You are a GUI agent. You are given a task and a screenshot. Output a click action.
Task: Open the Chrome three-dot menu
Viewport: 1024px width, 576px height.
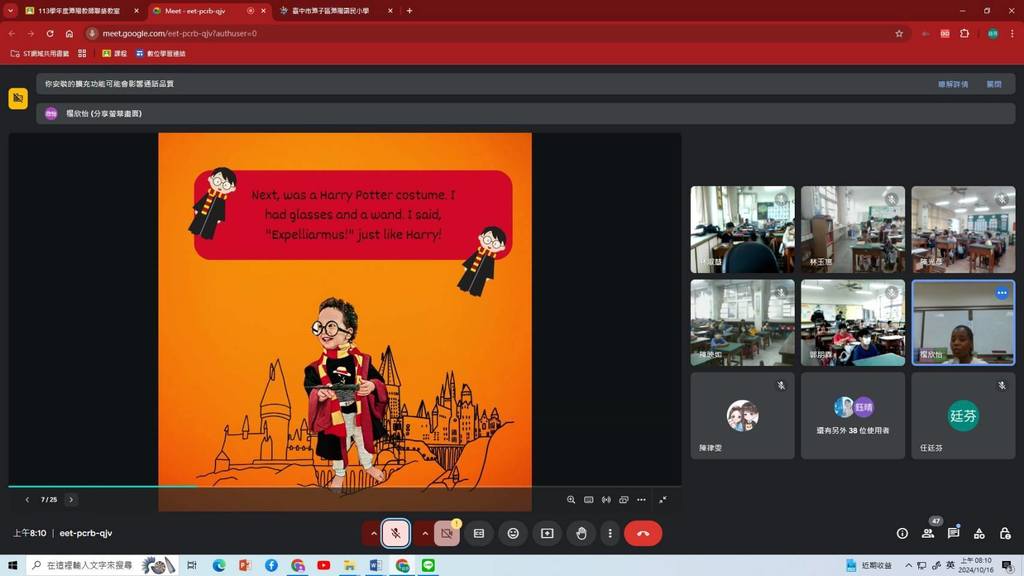click(x=1012, y=33)
